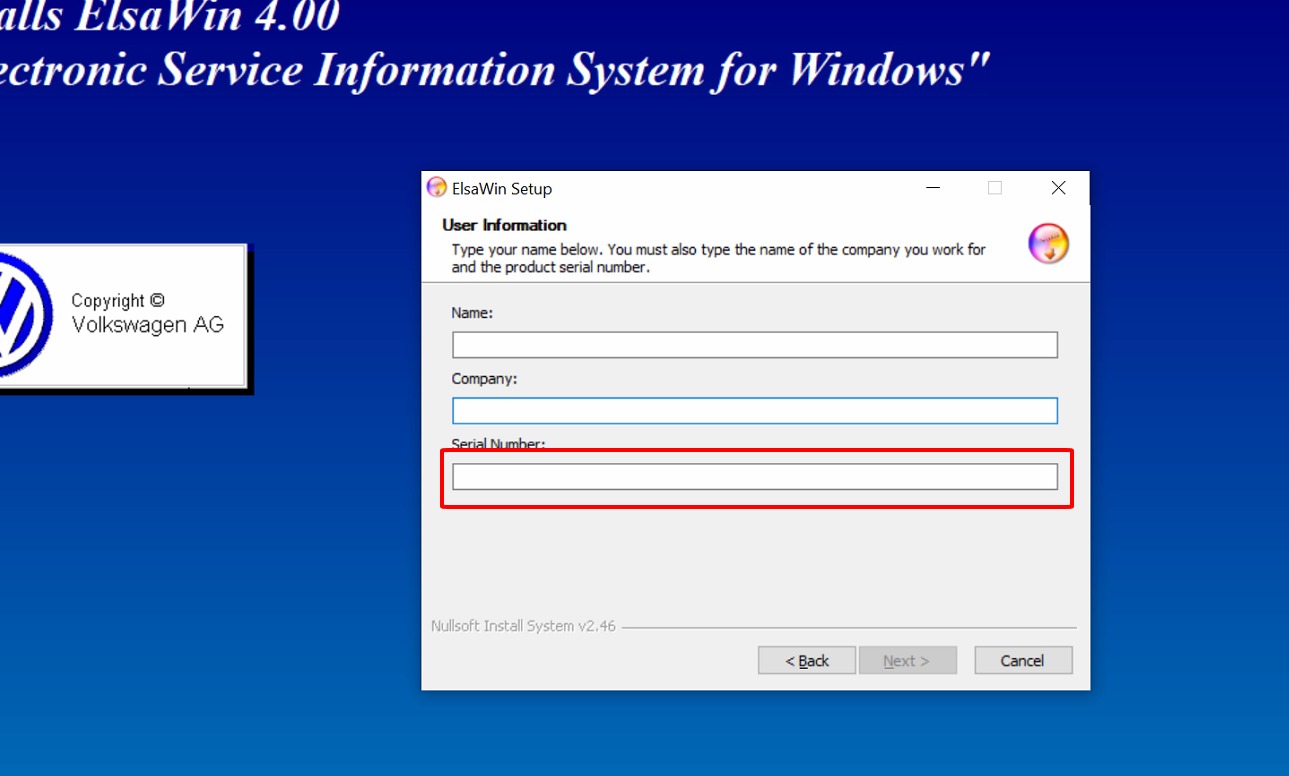The image size is (1289, 776).
Task: Cancel the ElsaWin installation
Action: [1022, 660]
